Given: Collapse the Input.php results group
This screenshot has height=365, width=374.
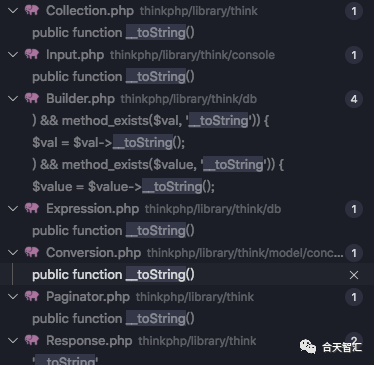Looking at the screenshot, I should pyautogui.click(x=13, y=55).
